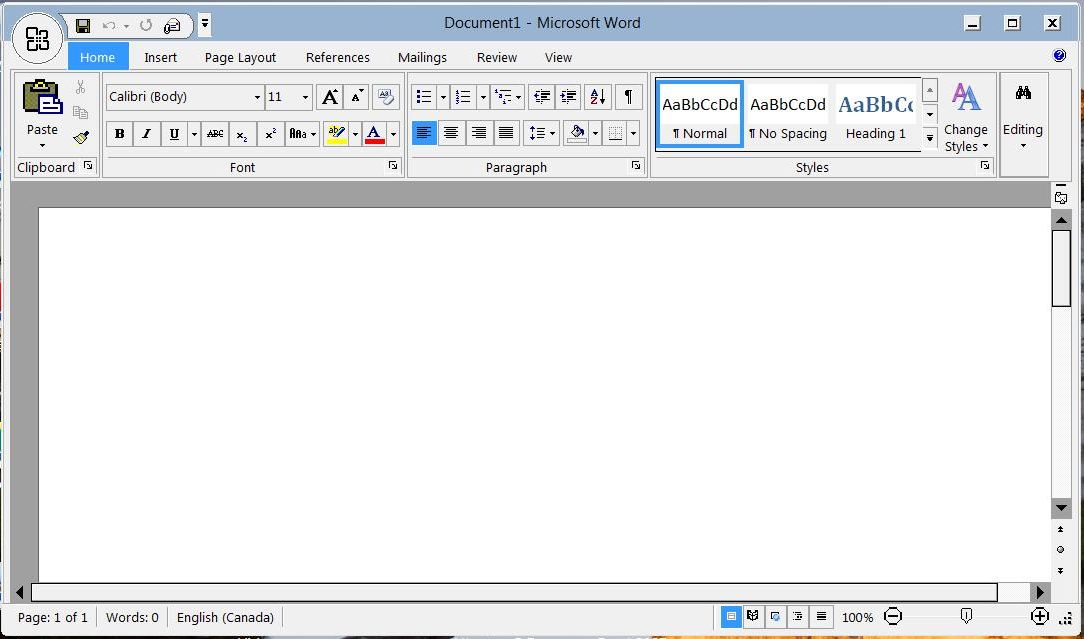
Task: Set Align Text Right
Action: tap(478, 133)
